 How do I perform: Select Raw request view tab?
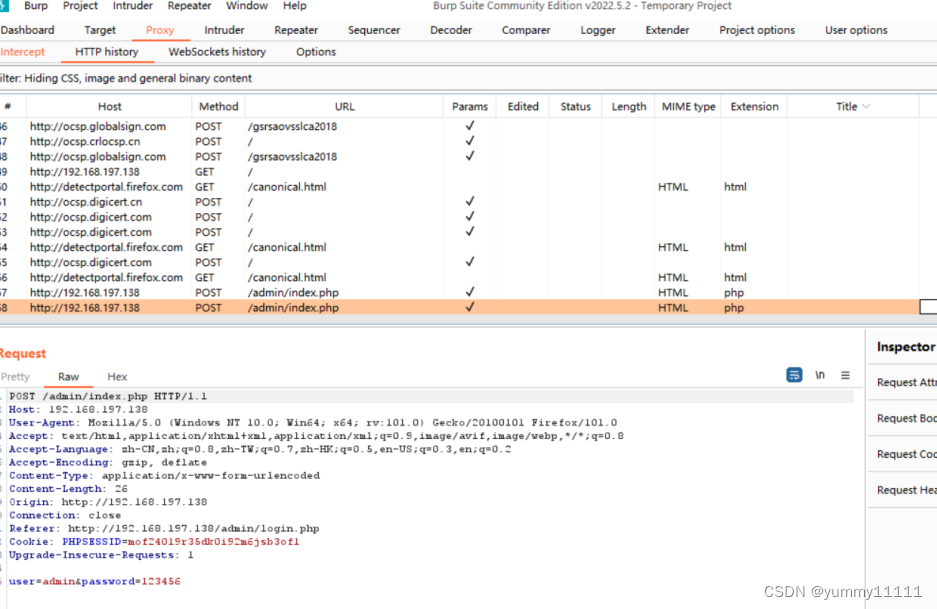[x=68, y=377]
